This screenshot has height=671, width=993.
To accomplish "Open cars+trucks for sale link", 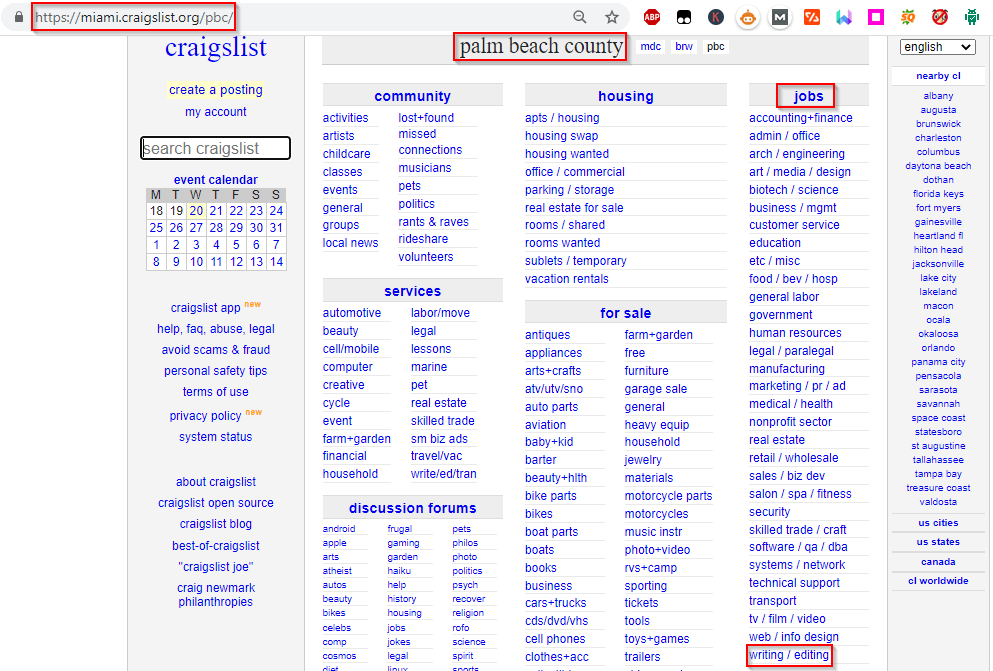I will pos(555,603).
